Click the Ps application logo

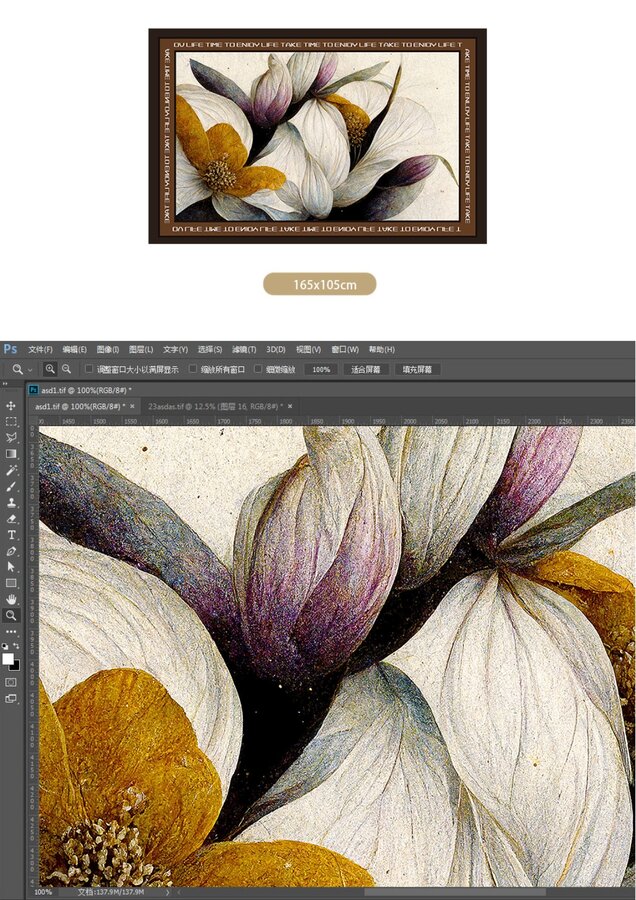pos(10,349)
